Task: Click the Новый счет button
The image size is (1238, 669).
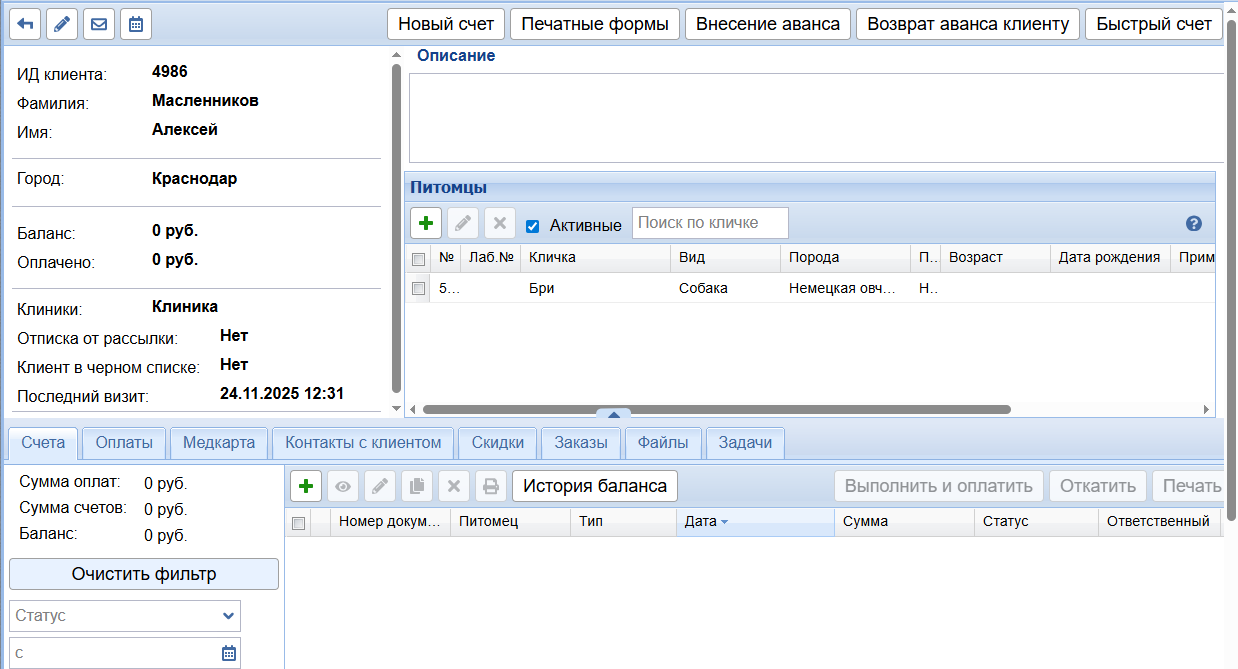Action: (446, 24)
